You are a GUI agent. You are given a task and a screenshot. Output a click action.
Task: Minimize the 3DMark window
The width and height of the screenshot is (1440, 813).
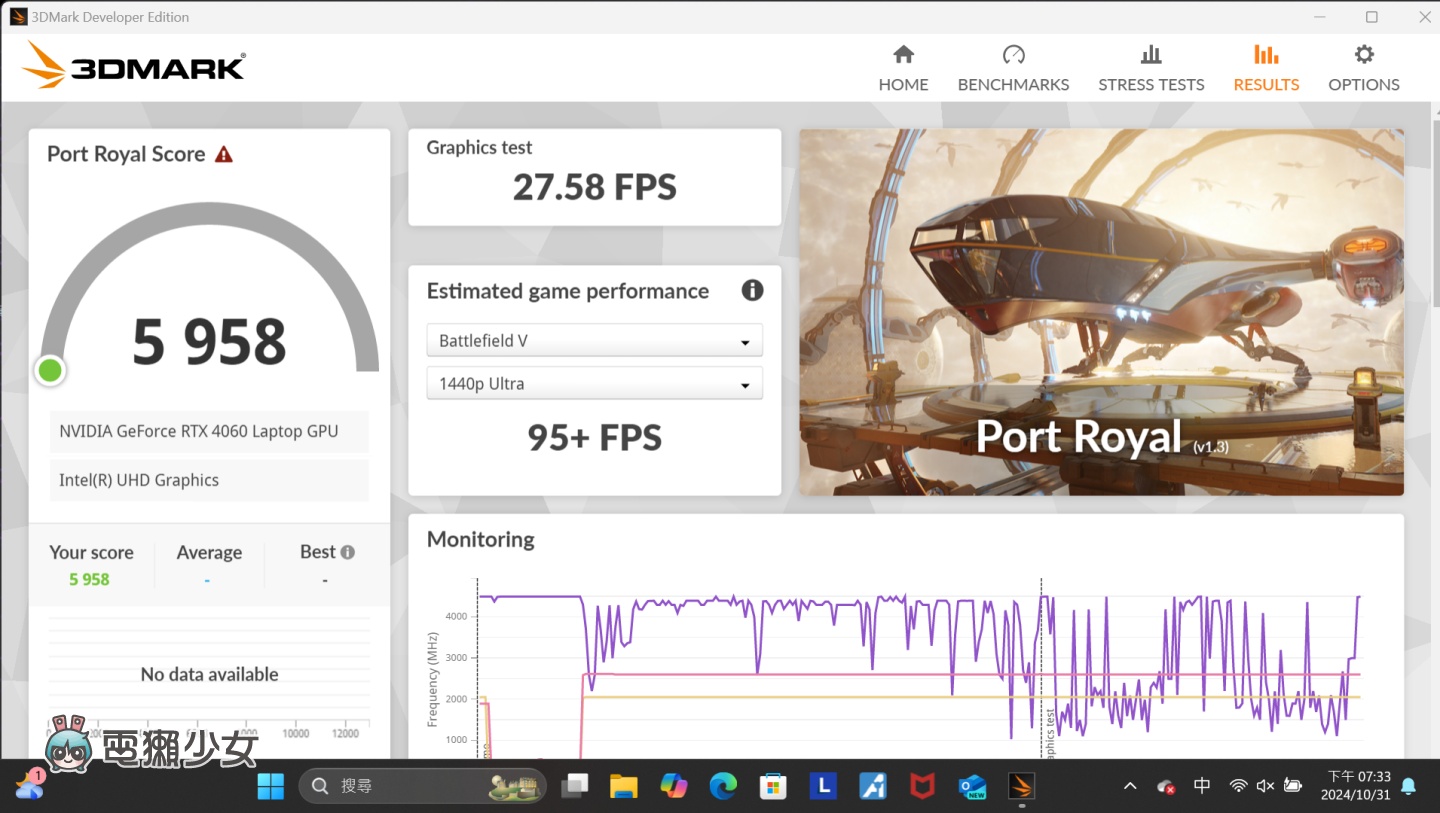coord(1318,17)
